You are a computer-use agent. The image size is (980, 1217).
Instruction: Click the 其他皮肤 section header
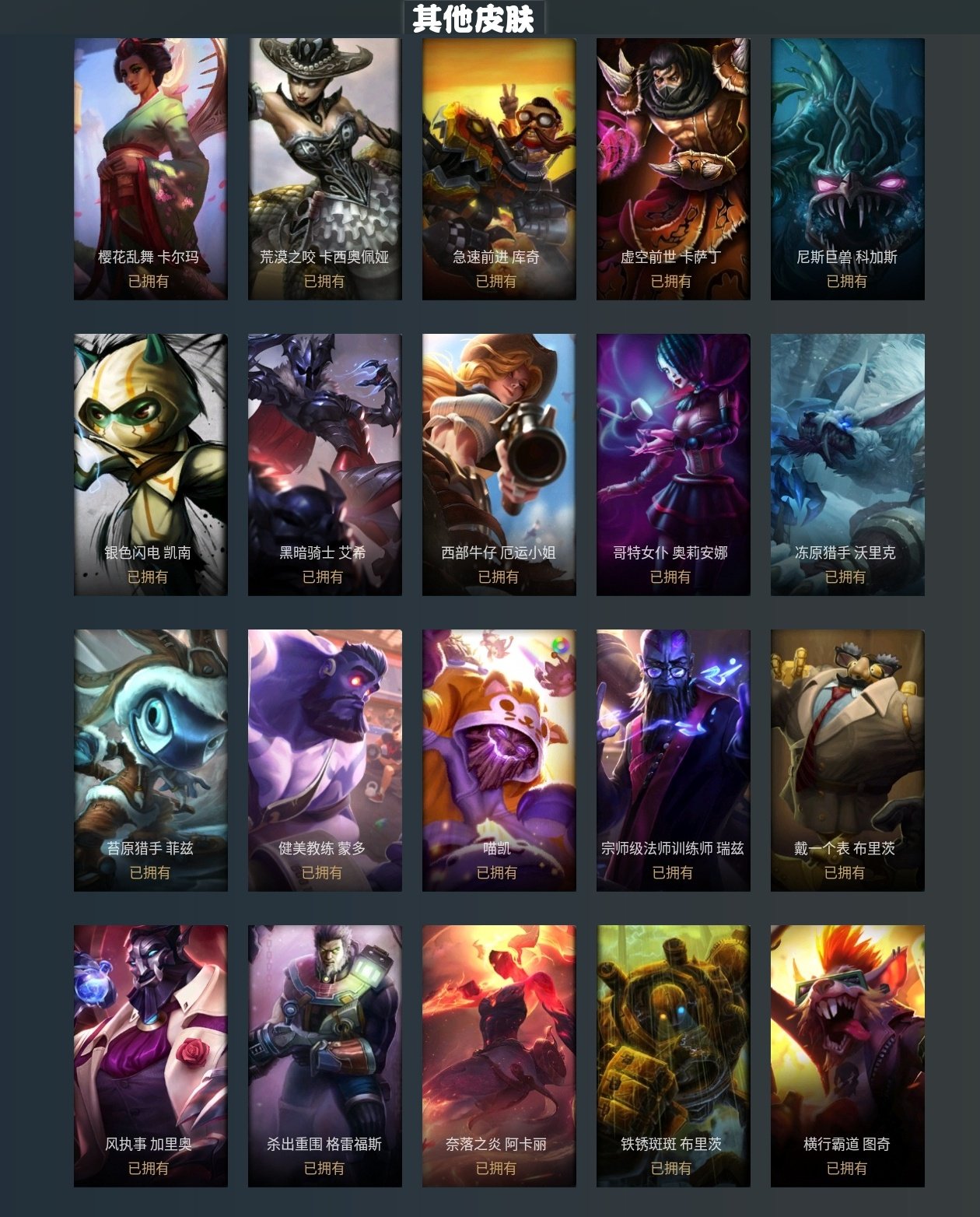pos(474,18)
